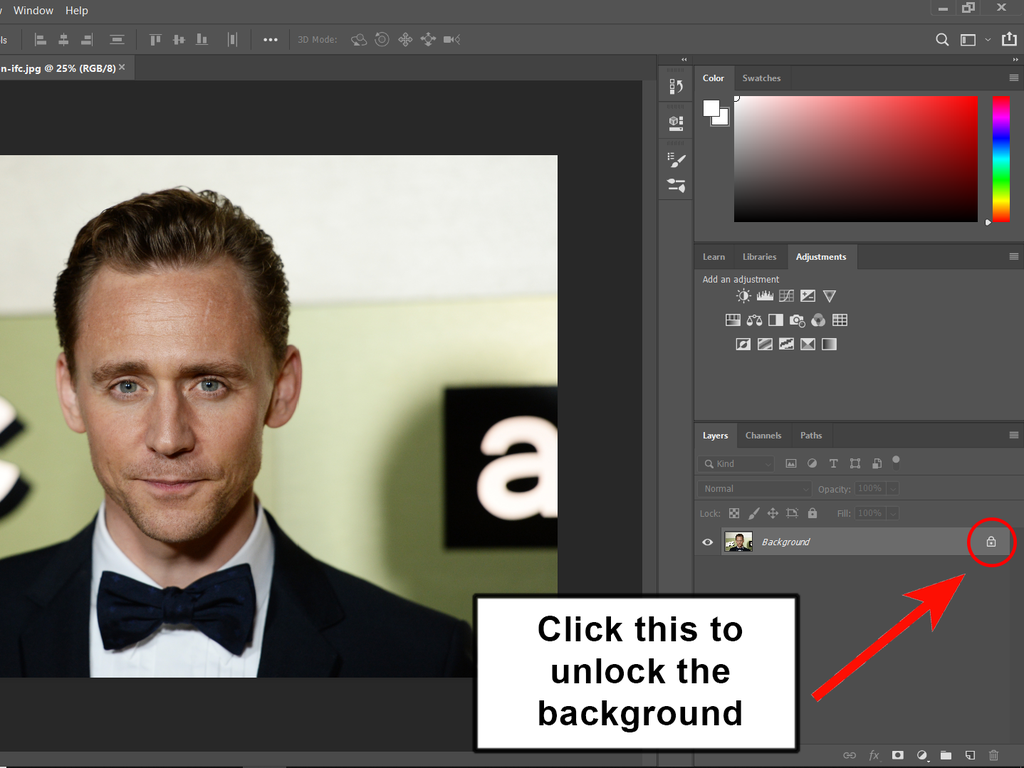Switch to the Swatches tab

pyautogui.click(x=761, y=78)
